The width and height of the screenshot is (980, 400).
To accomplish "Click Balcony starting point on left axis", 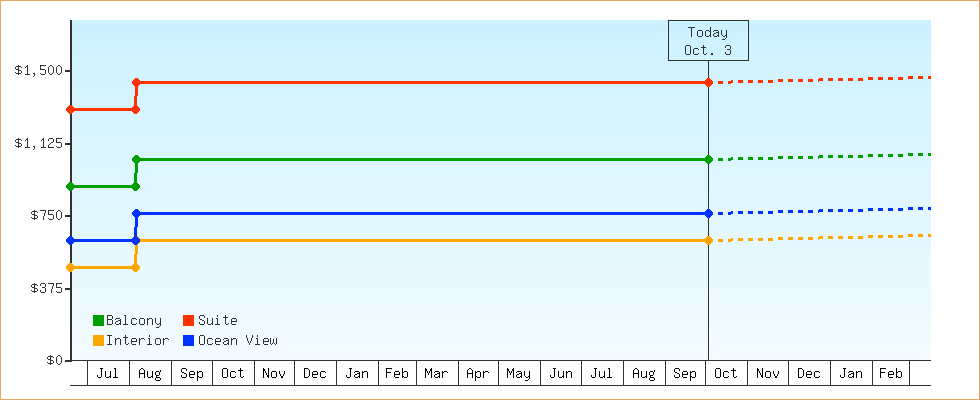I will [71, 186].
